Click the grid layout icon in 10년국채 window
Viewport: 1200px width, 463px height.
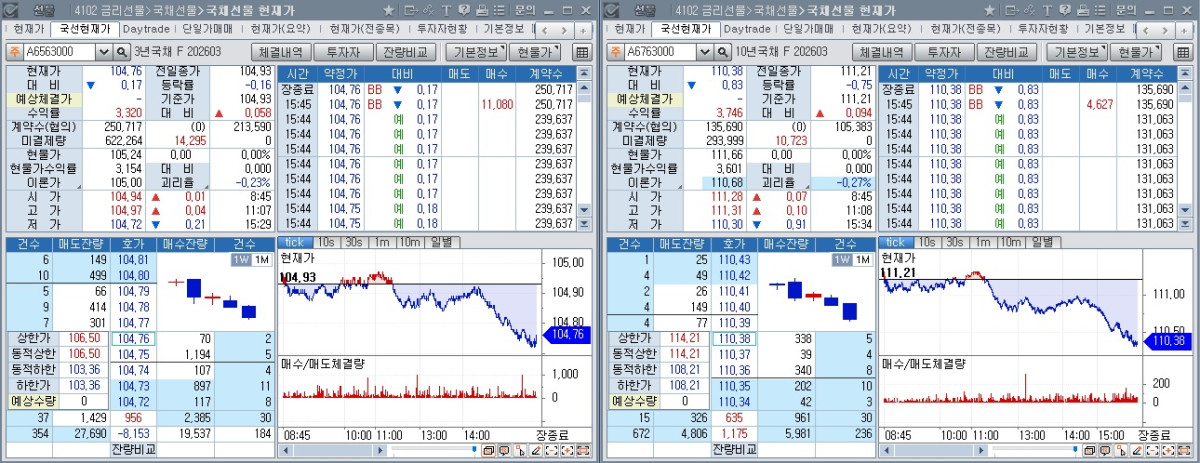tap(1183, 52)
